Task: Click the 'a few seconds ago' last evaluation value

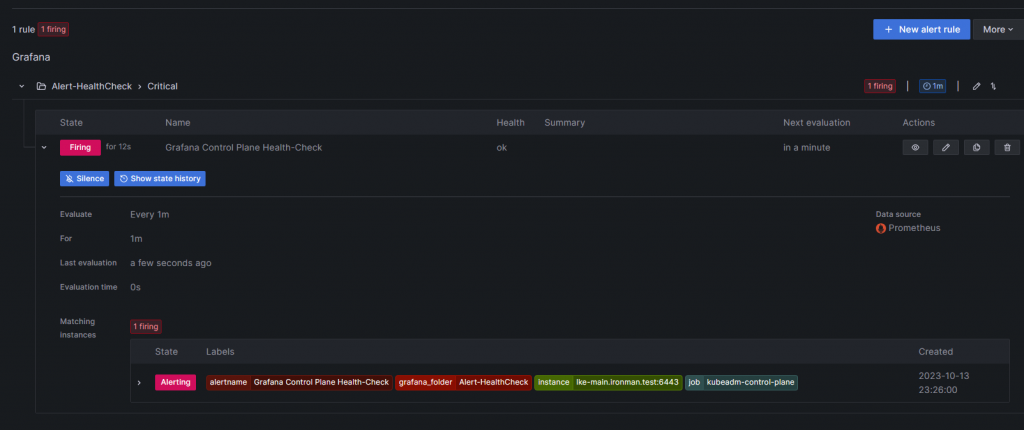Action: click(170, 263)
